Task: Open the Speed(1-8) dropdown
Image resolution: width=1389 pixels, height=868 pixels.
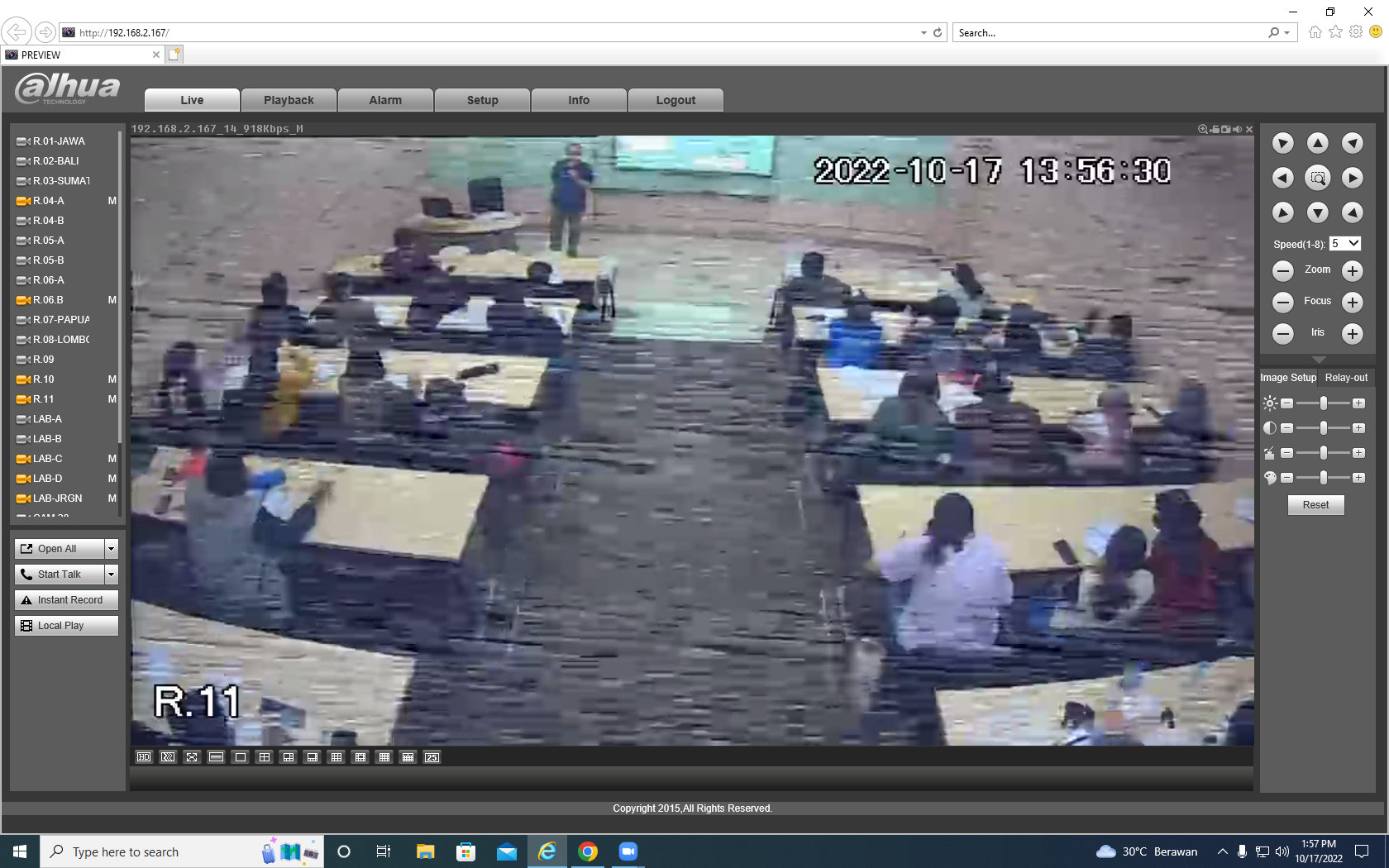Action: click(1345, 244)
